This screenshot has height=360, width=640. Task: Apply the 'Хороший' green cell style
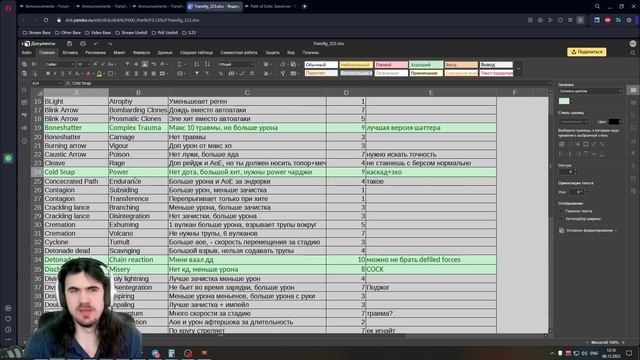[x=426, y=64]
